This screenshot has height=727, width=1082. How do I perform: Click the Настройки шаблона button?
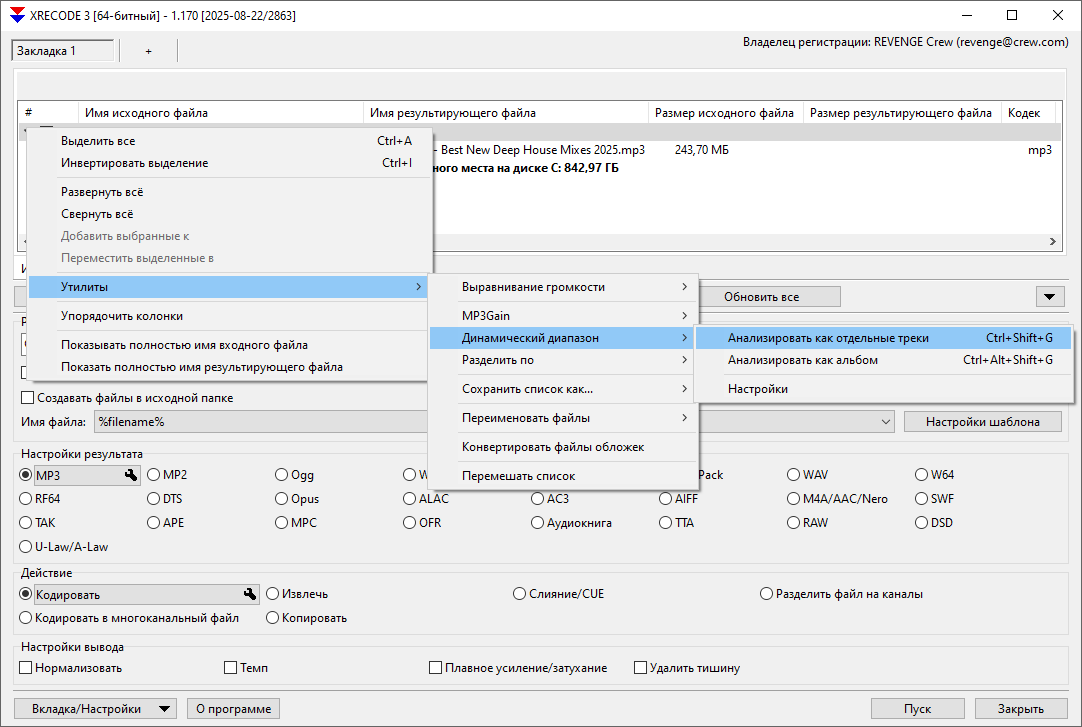pos(983,422)
